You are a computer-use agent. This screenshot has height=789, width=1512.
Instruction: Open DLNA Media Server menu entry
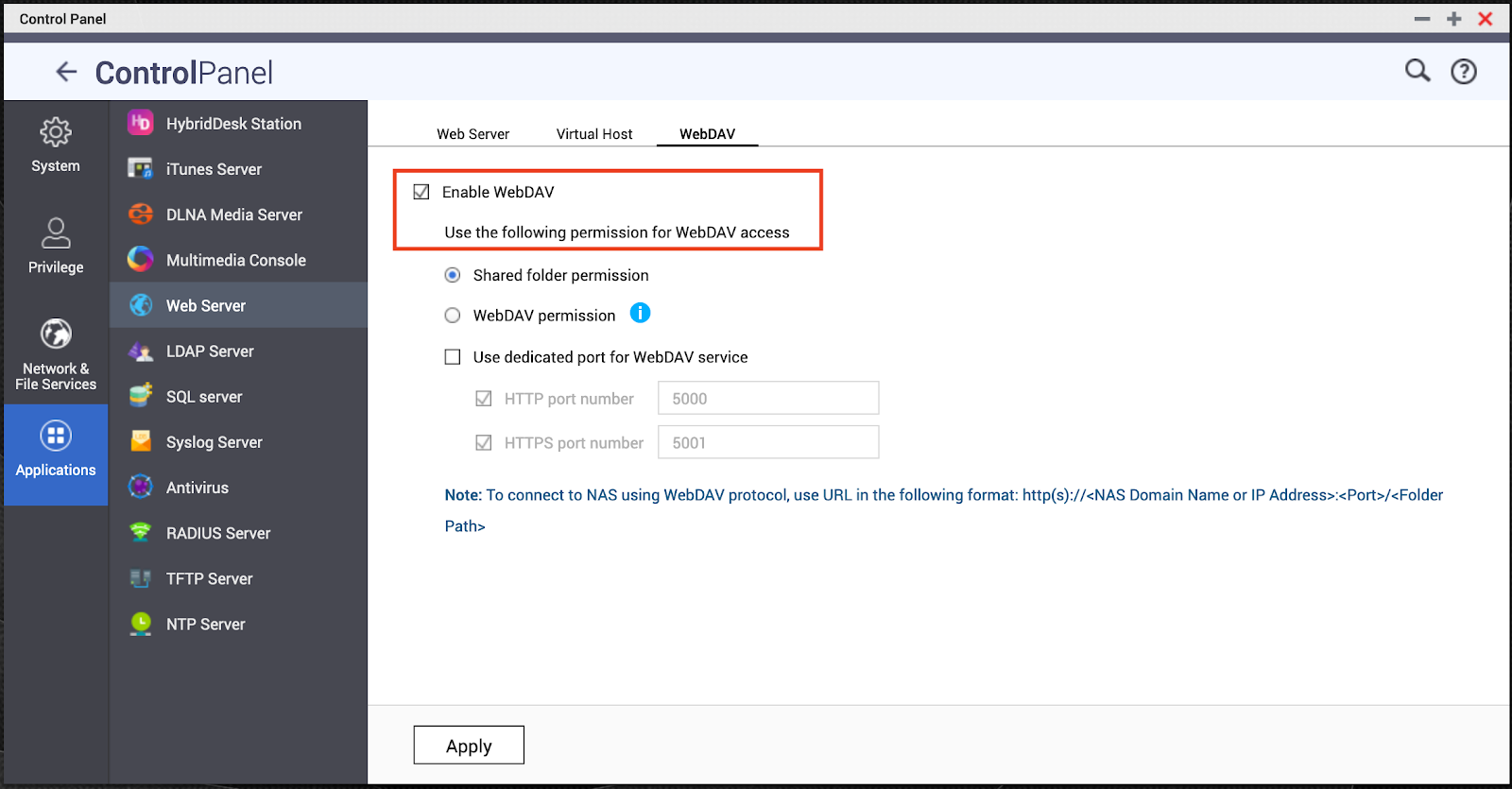click(238, 214)
